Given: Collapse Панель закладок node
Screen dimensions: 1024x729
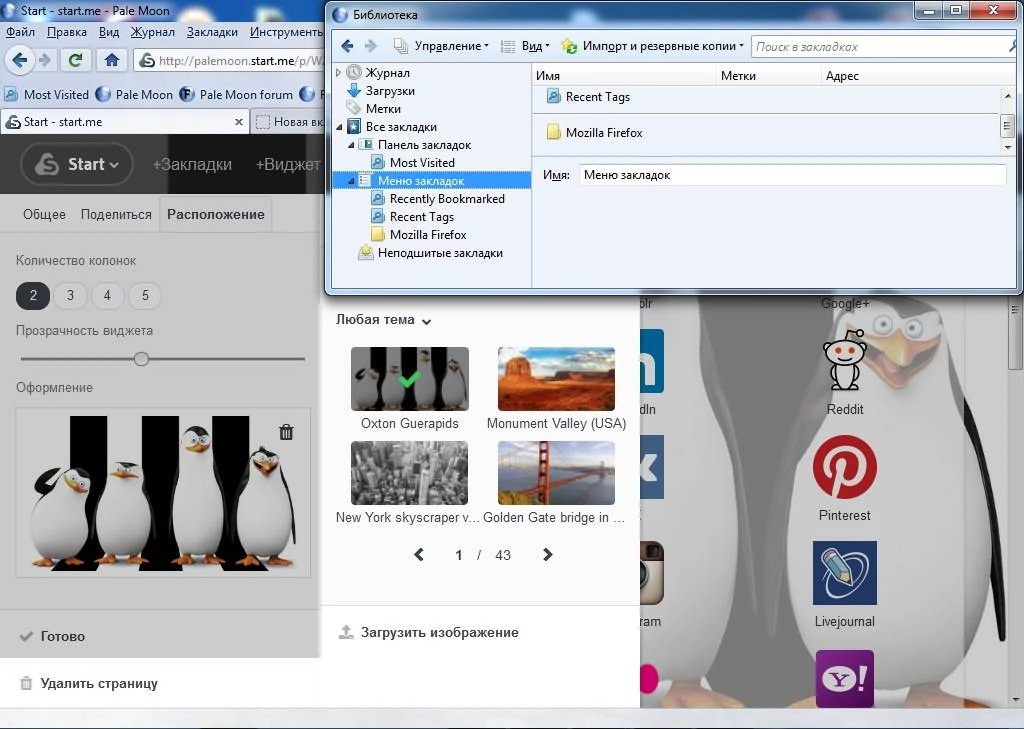Looking at the screenshot, I should pyautogui.click(x=351, y=145).
